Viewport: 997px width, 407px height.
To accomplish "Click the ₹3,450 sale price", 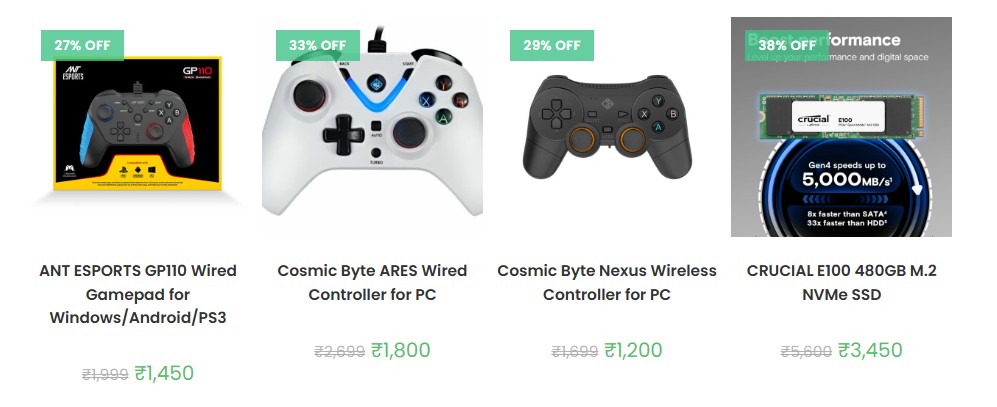I will click(870, 350).
